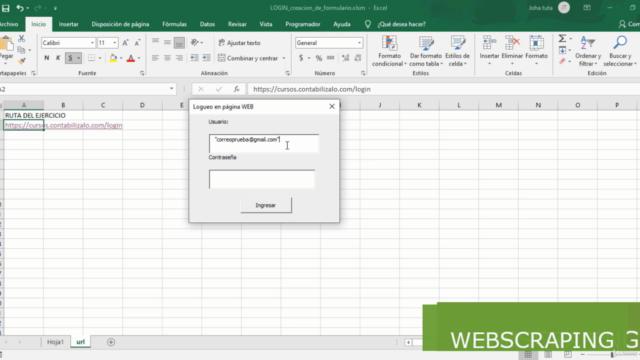Open the Programador tab
The image size is (640, 360).
[303, 24]
